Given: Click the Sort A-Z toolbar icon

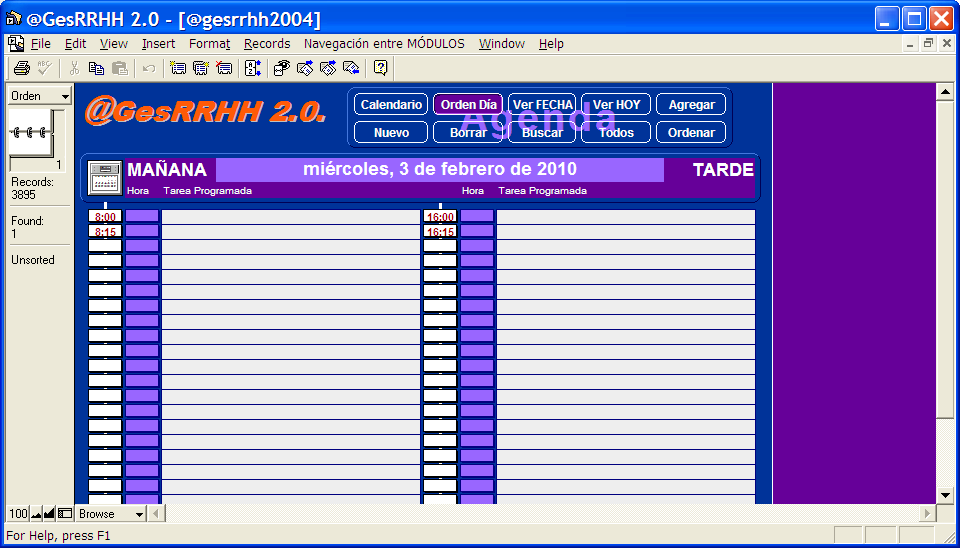Looking at the screenshot, I should coord(253,68).
